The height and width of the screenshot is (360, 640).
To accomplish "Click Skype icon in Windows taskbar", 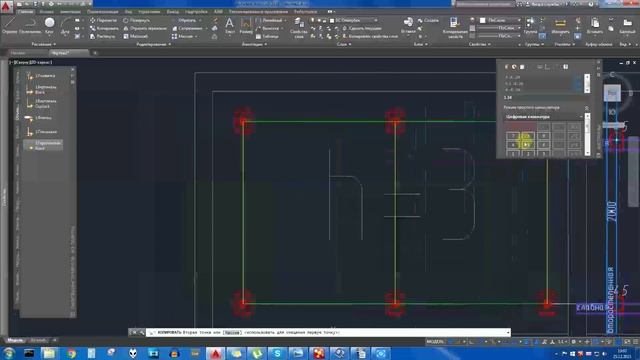I will click(277, 353).
